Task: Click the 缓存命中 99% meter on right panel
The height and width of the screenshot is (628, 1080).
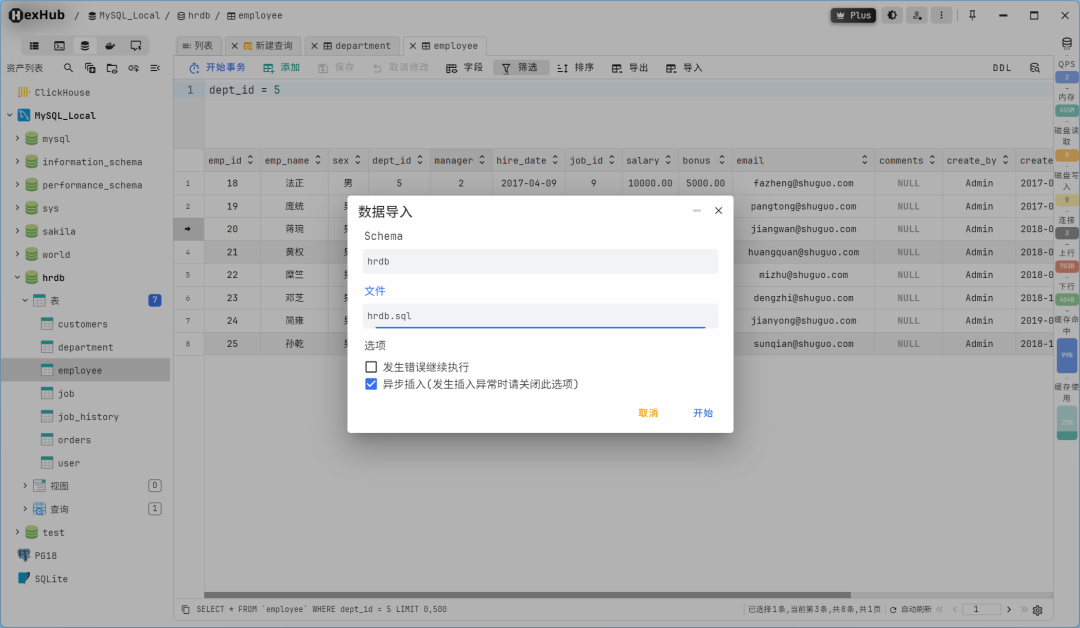Action: click(1066, 355)
